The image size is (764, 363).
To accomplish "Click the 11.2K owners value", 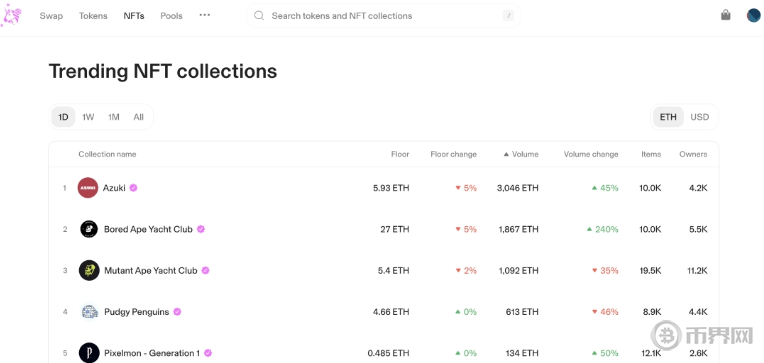I will pos(696,270).
